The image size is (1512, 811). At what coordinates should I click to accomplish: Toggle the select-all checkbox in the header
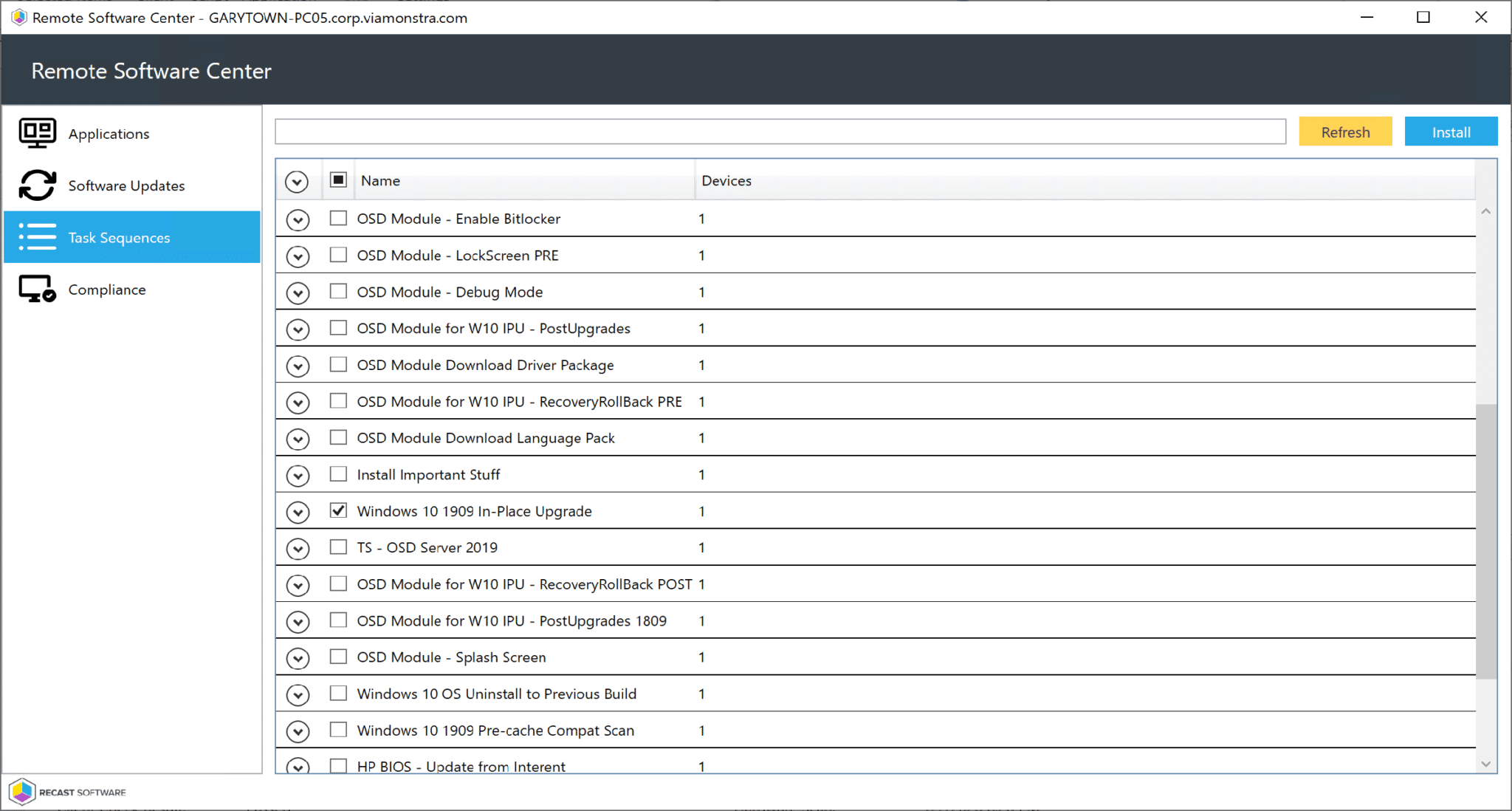click(338, 179)
